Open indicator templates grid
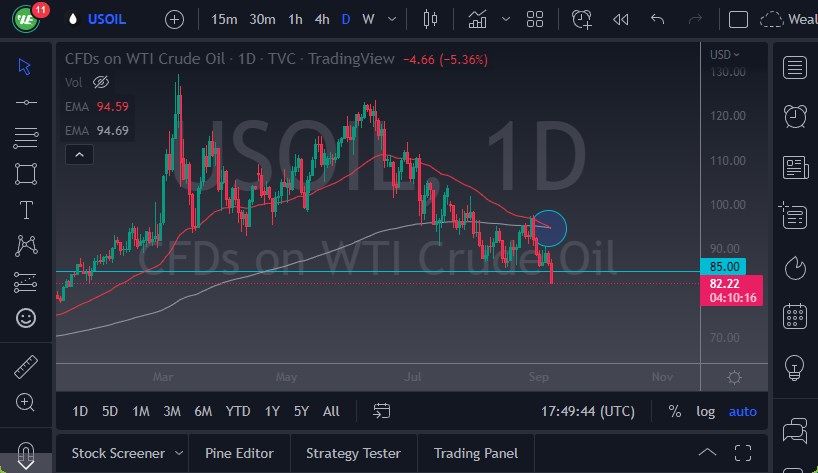Image resolution: width=818 pixels, height=473 pixels. tap(535, 19)
